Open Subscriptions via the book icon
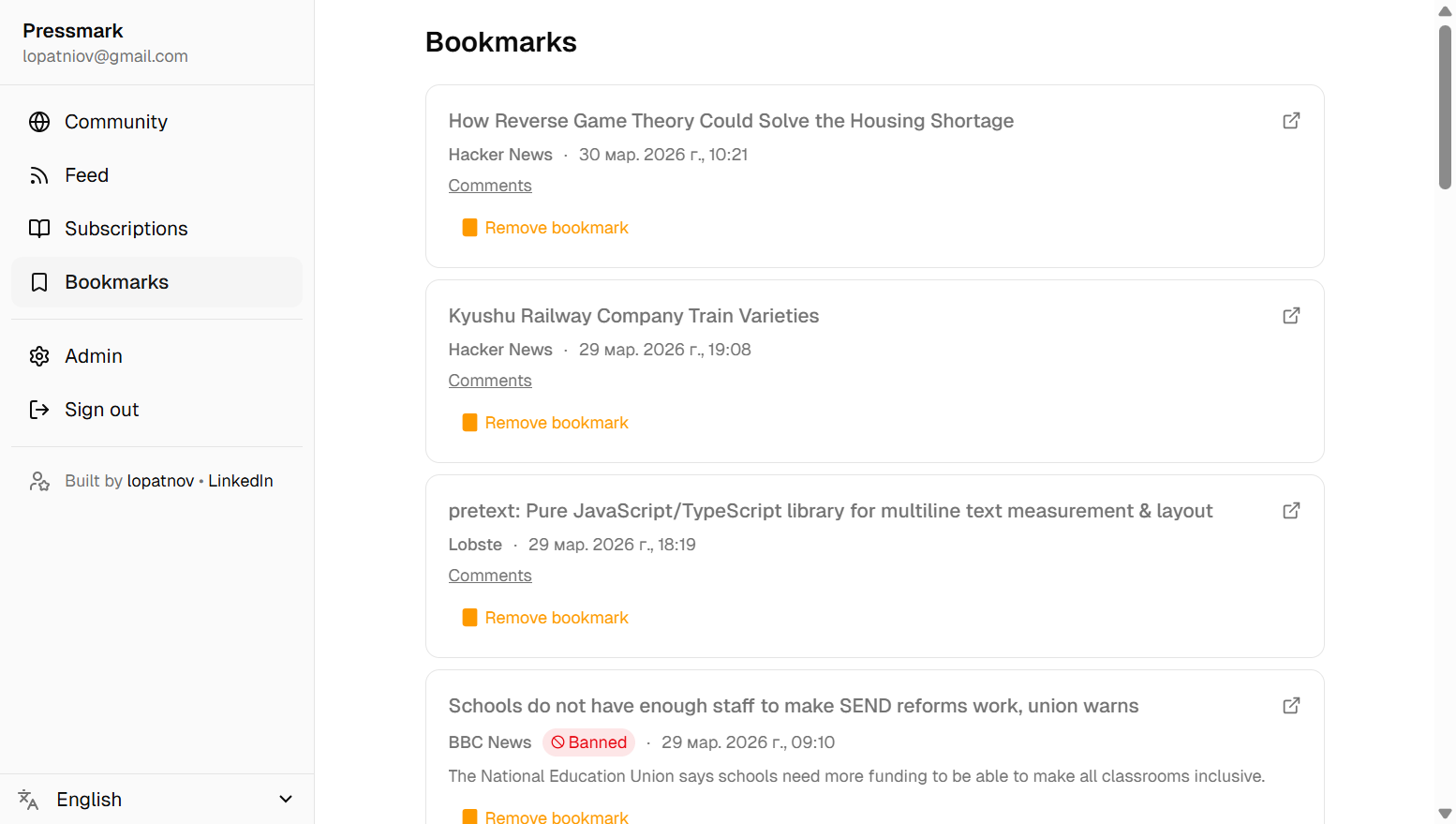 38,228
